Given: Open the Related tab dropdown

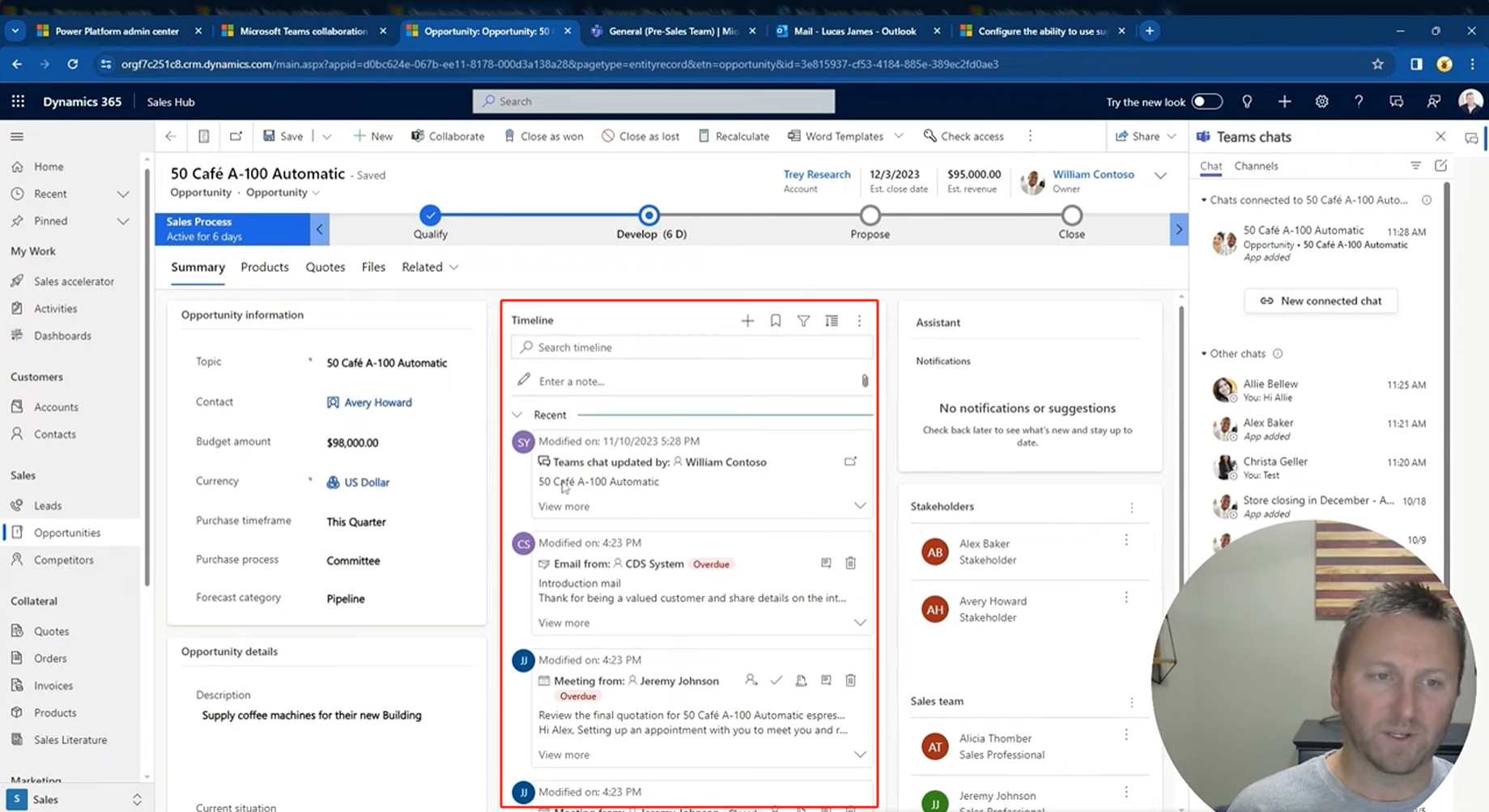Looking at the screenshot, I should coord(430,267).
